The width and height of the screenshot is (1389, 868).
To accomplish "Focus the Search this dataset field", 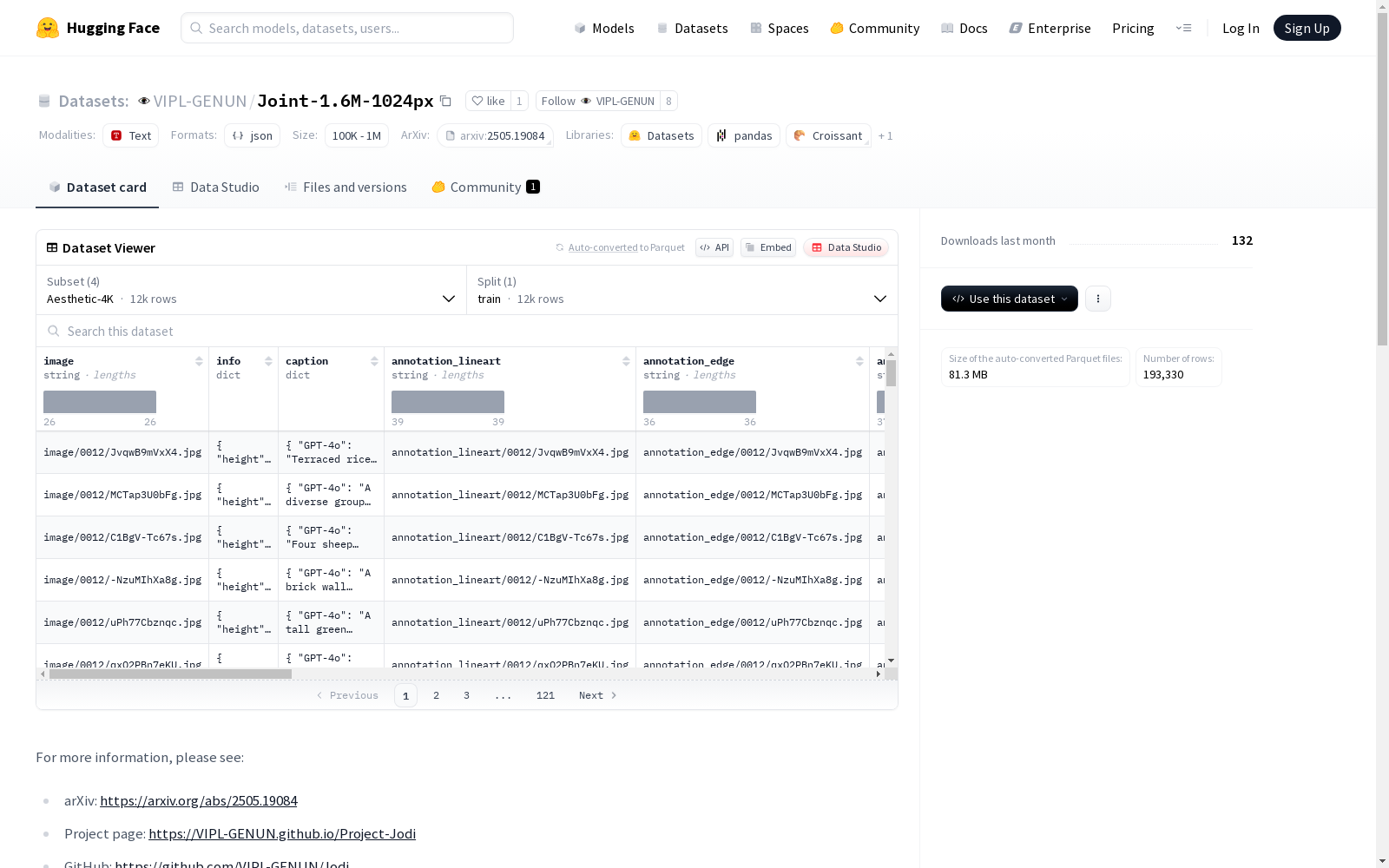I will [x=467, y=331].
